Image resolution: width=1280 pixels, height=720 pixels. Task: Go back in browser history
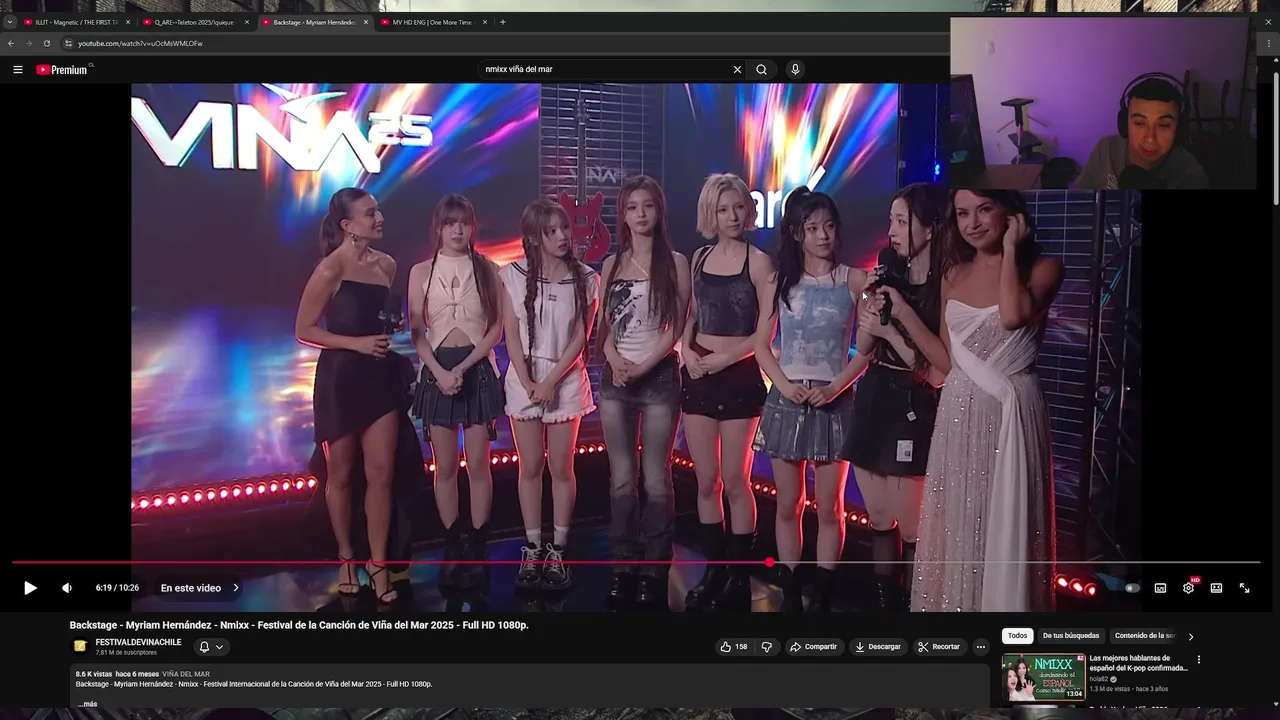11,43
